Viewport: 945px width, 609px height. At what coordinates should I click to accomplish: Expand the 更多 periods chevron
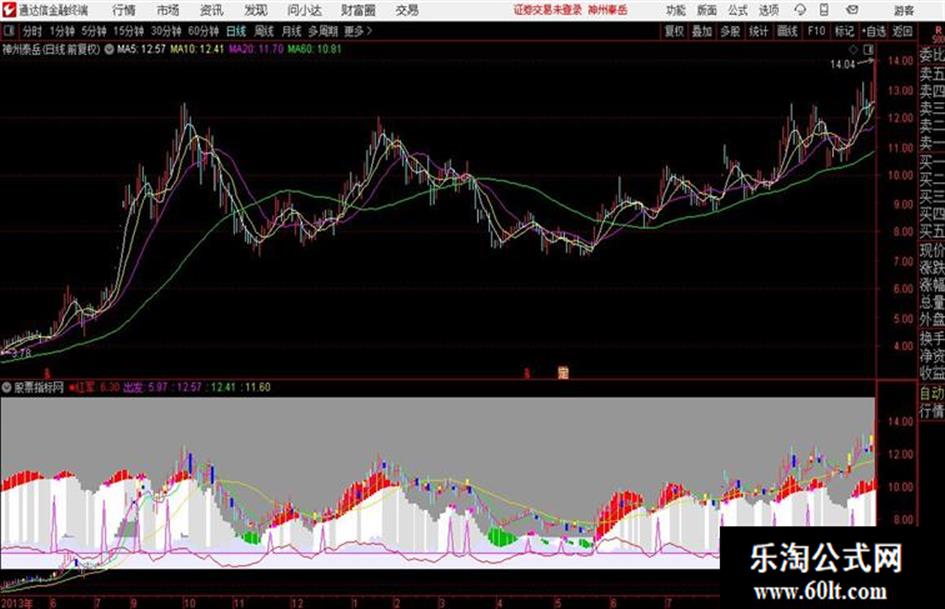coord(358,31)
